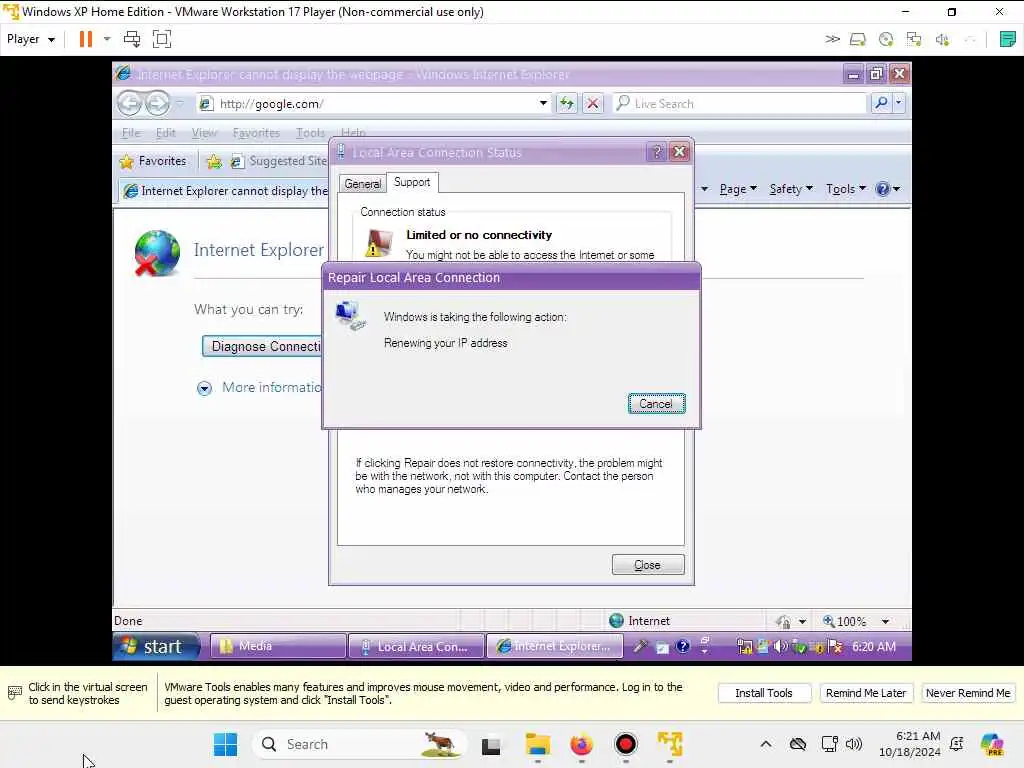Switch to Support tab in connection status

pos(412,182)
